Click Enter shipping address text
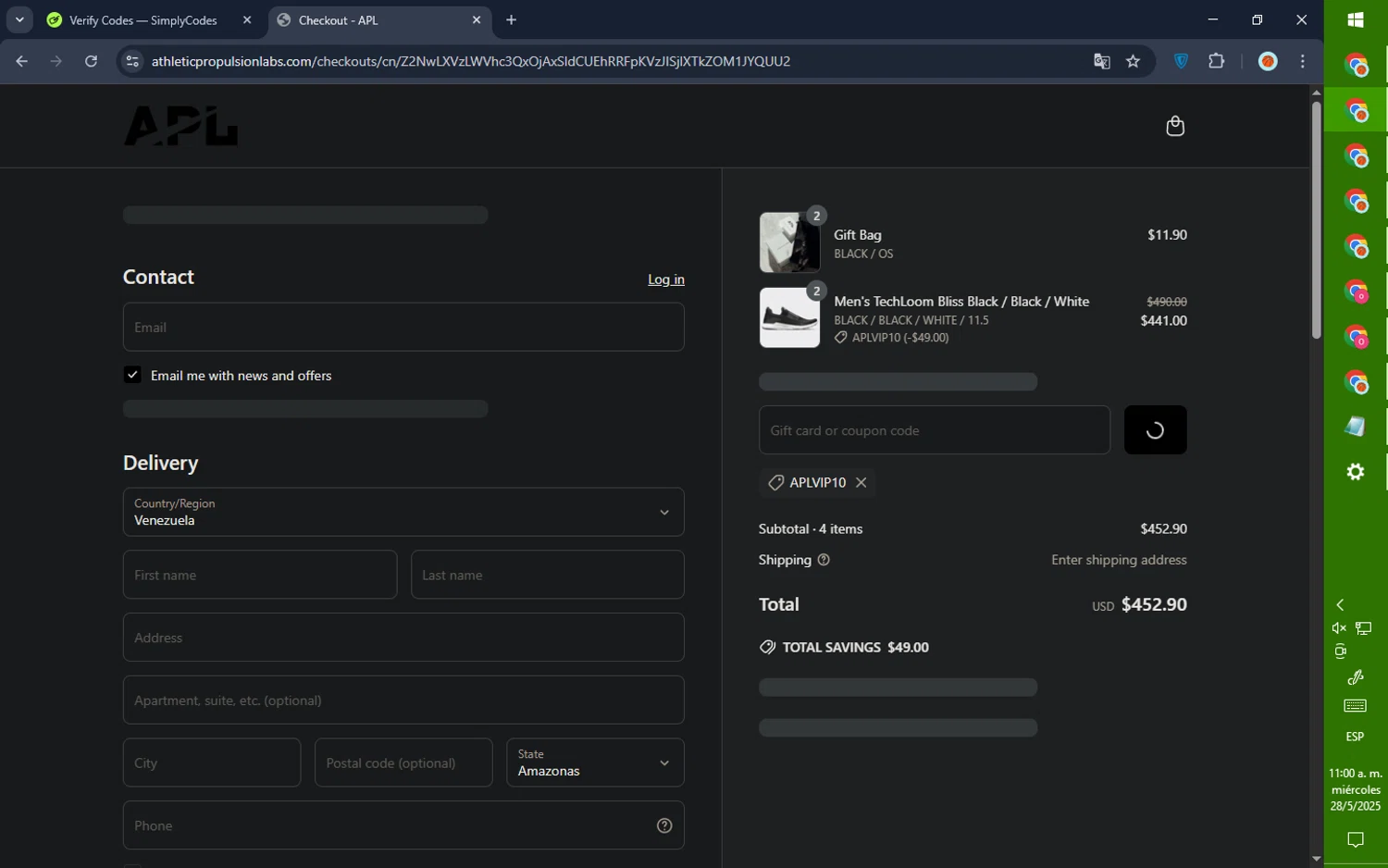The width and height of the screenshot is (1388, 868). [1119, 560]
